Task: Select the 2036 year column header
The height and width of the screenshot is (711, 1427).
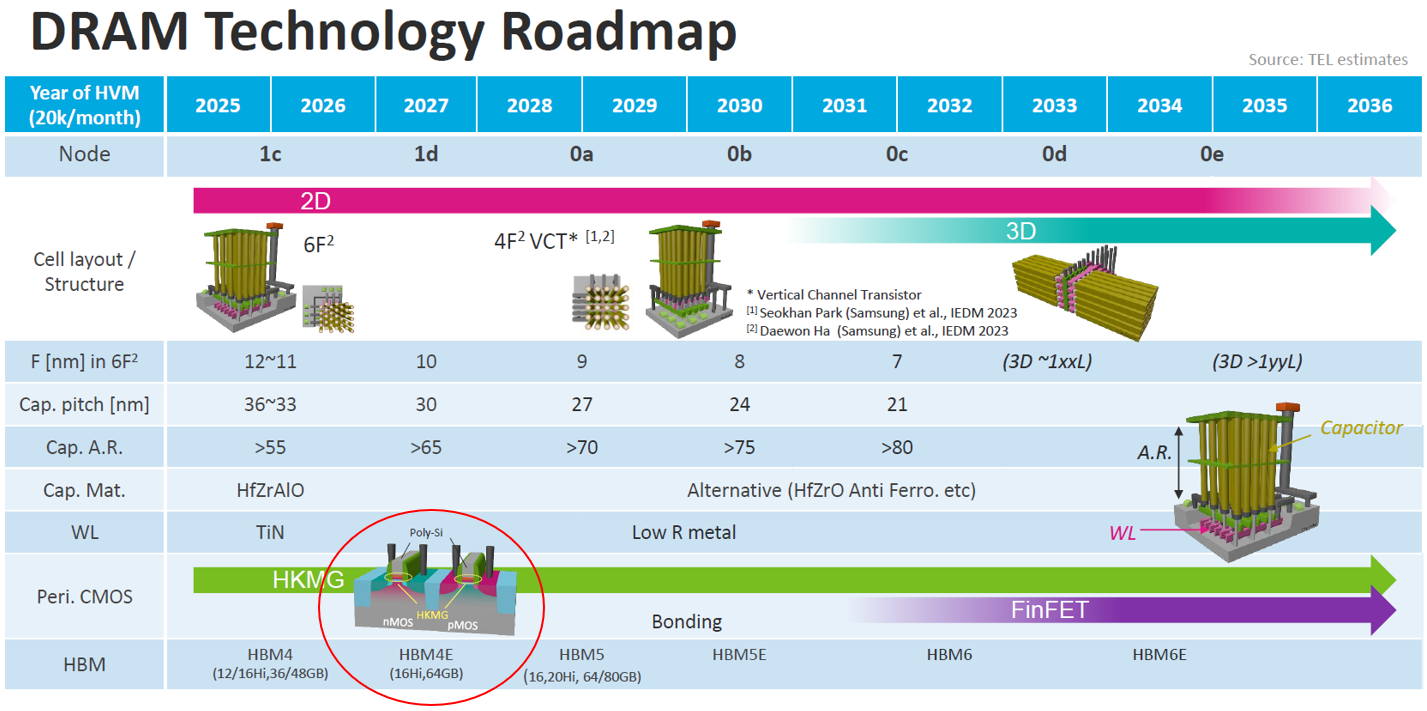Action: (1369, 105)
